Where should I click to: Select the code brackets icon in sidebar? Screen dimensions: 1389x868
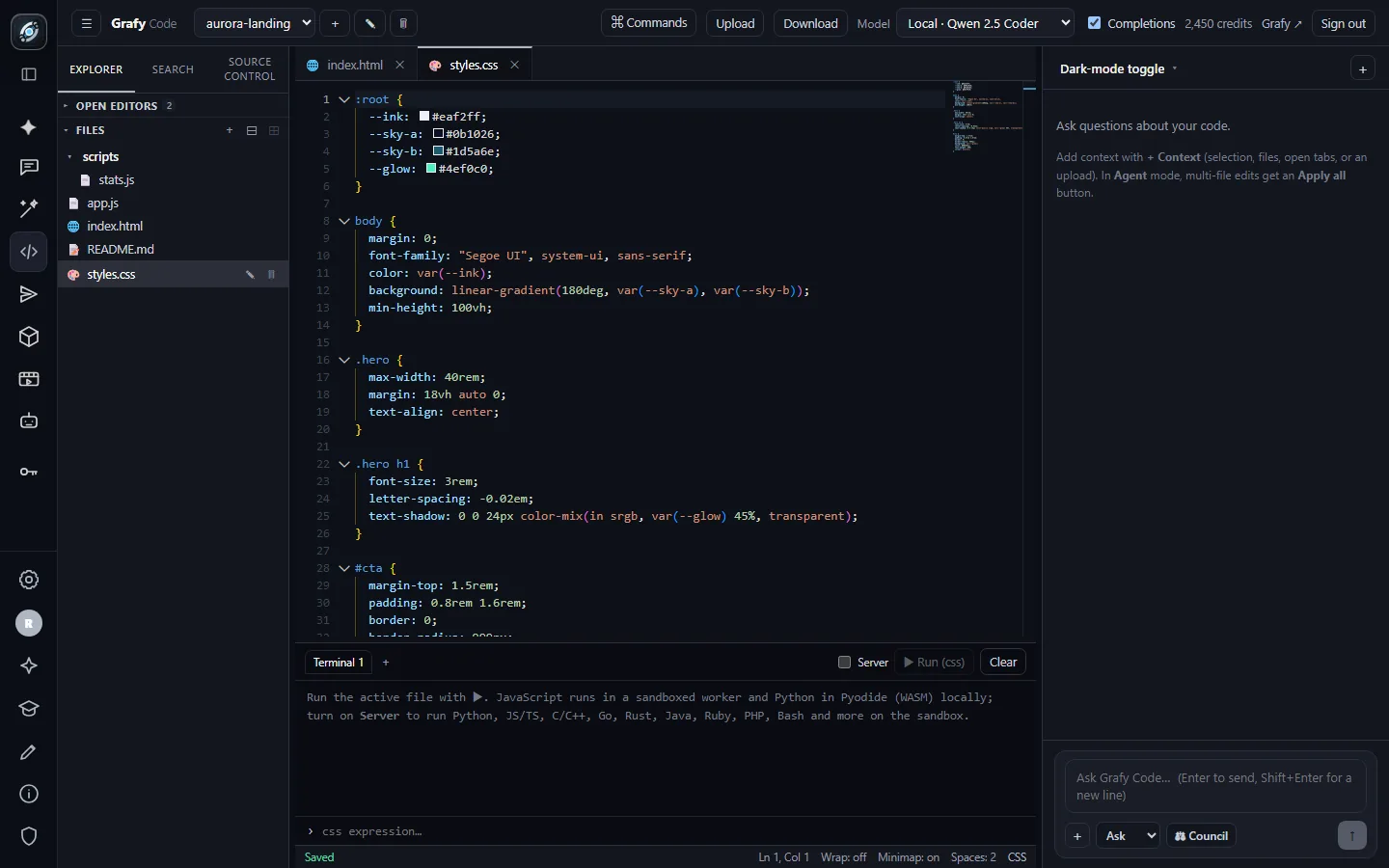(x=29, y=252)
